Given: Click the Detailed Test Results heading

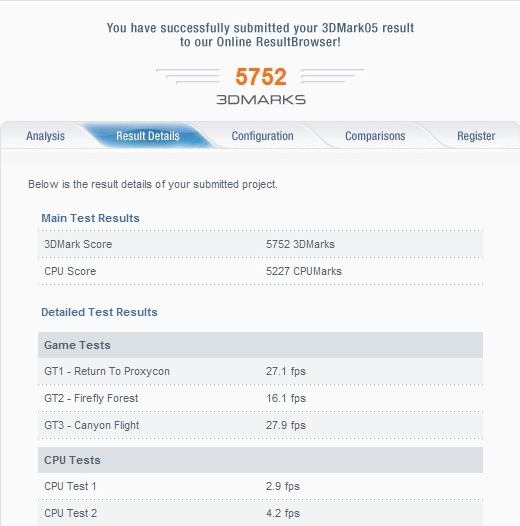Looking at the screenshot, I should point(99,312).
